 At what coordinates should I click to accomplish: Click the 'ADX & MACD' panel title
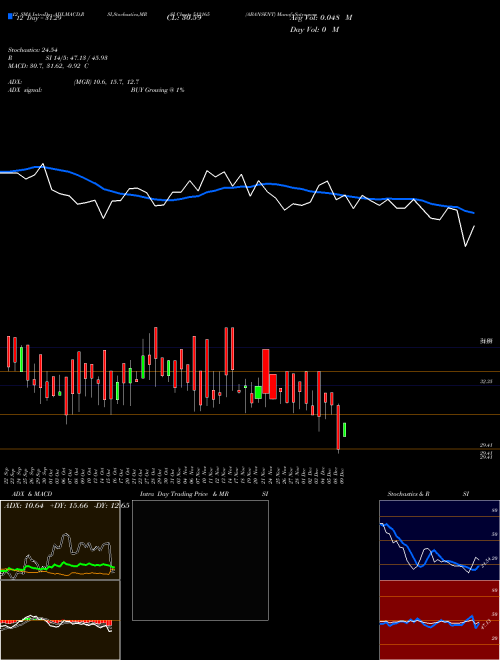coord(32,494)
